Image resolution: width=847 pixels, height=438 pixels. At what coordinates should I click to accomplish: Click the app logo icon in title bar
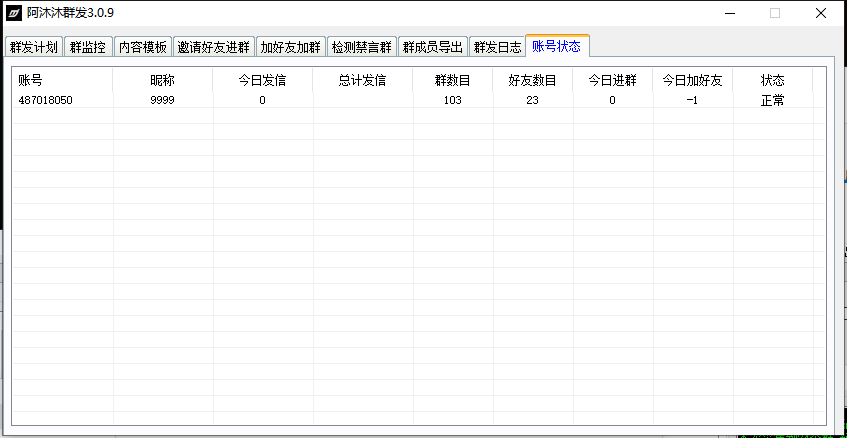(x=14, y=14)
